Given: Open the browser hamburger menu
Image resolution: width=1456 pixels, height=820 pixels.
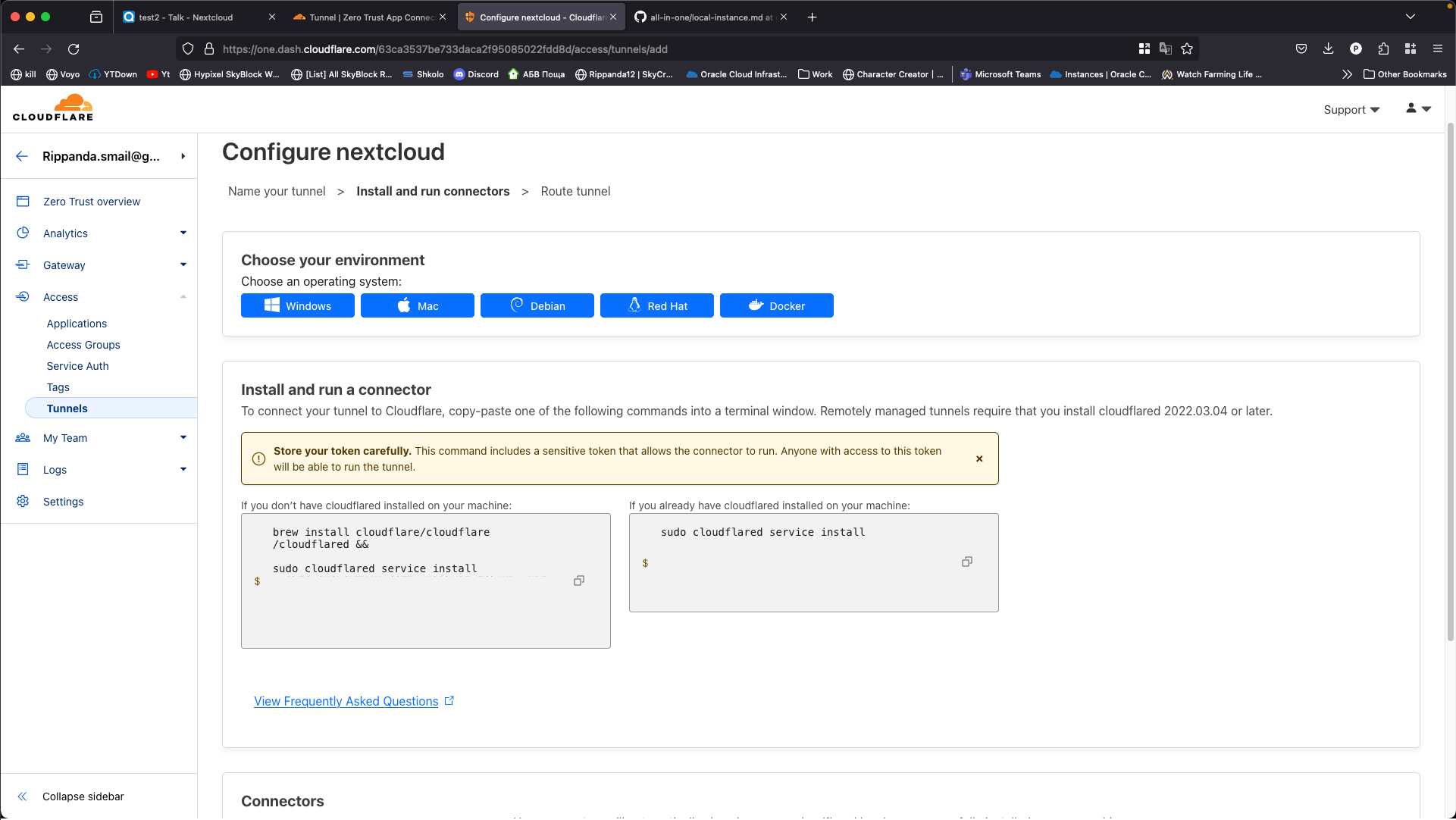Looking at the screenshot, I should pos(1438,49).
